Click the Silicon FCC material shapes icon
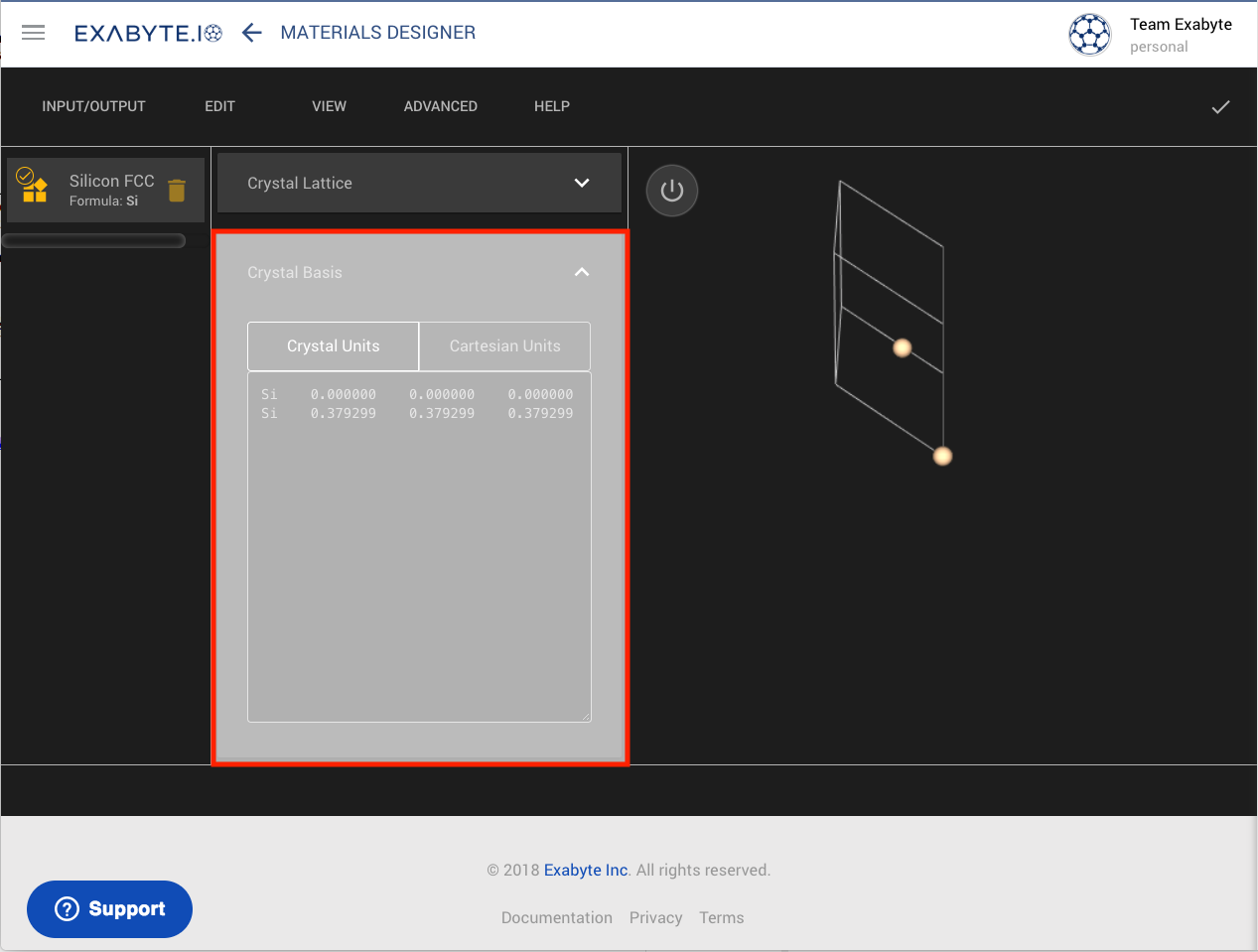 [x=35, y=187]
